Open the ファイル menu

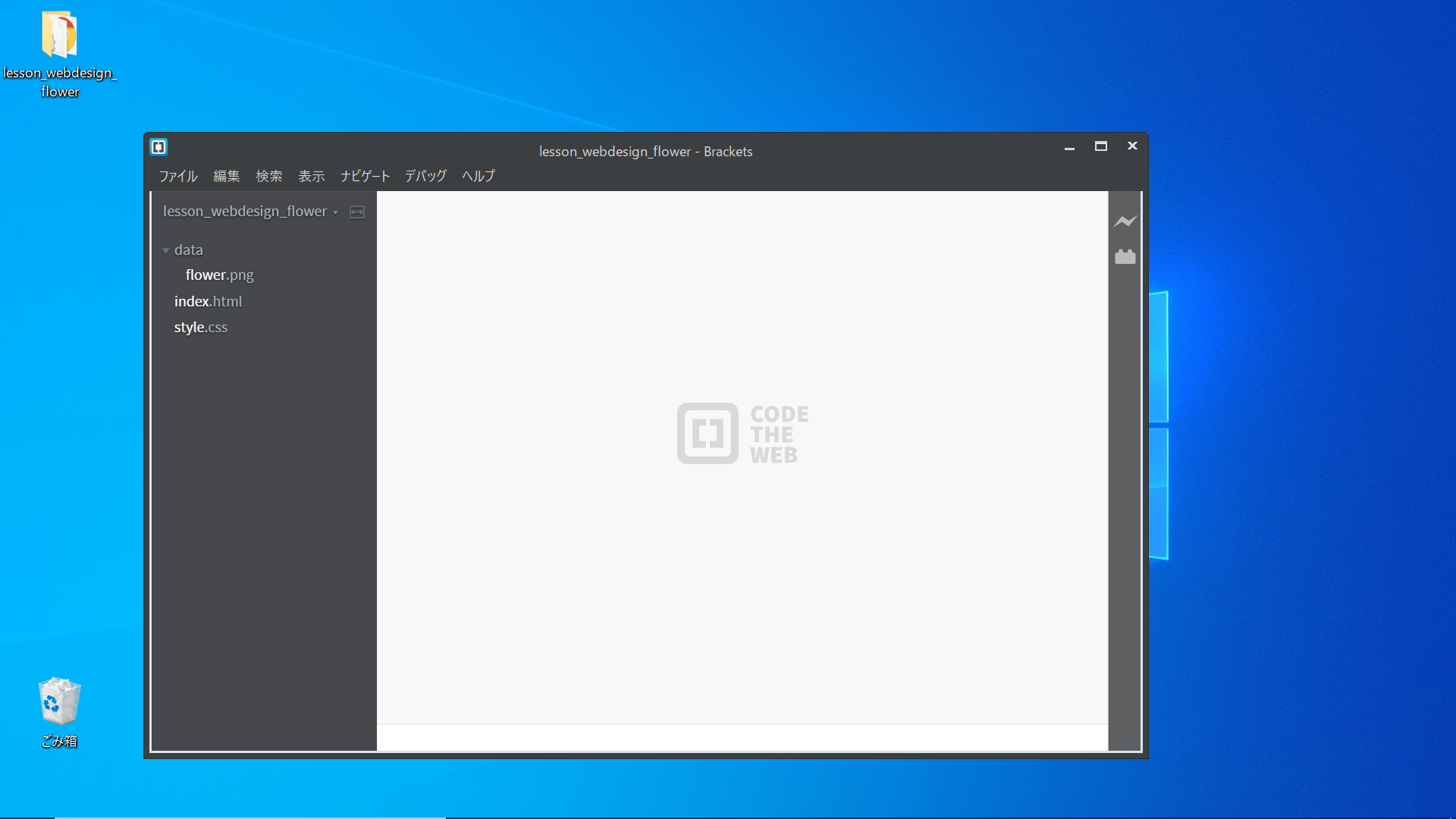click(x=178, y=176)
